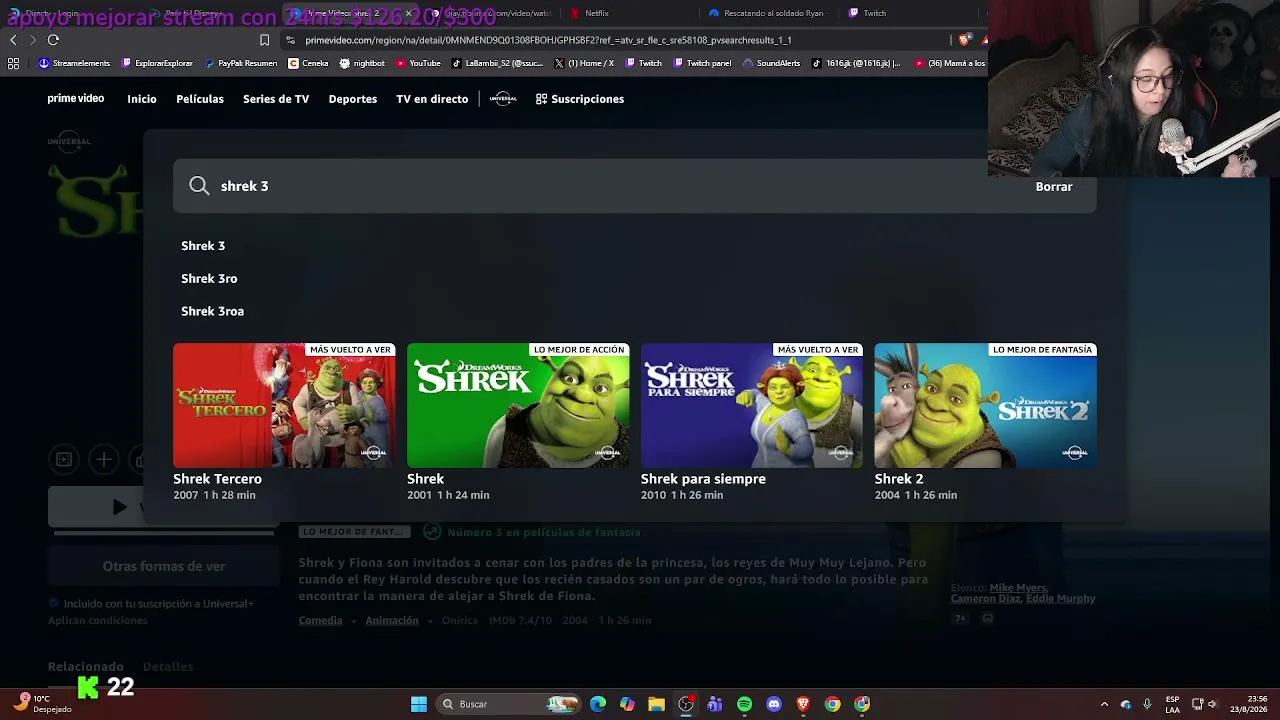Open the Suscripciones menu

tap(580, 99)
